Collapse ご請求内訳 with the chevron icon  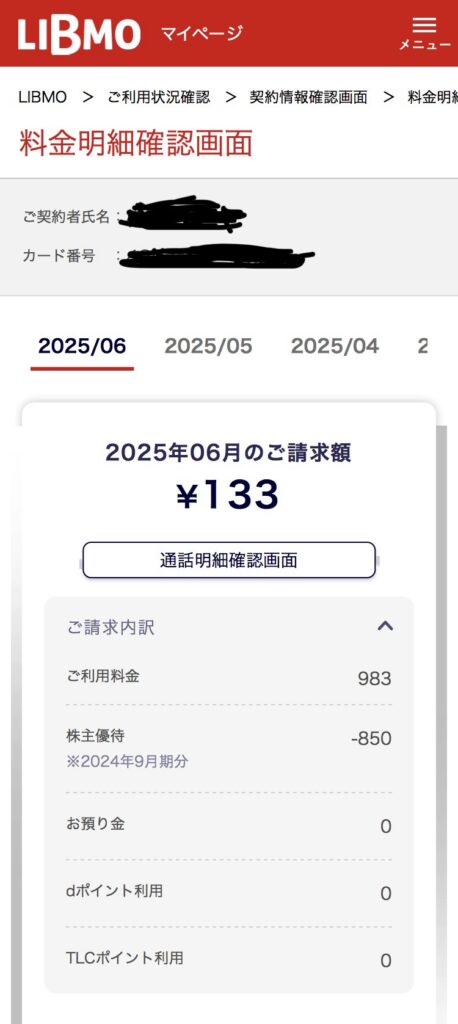(385, 626)
